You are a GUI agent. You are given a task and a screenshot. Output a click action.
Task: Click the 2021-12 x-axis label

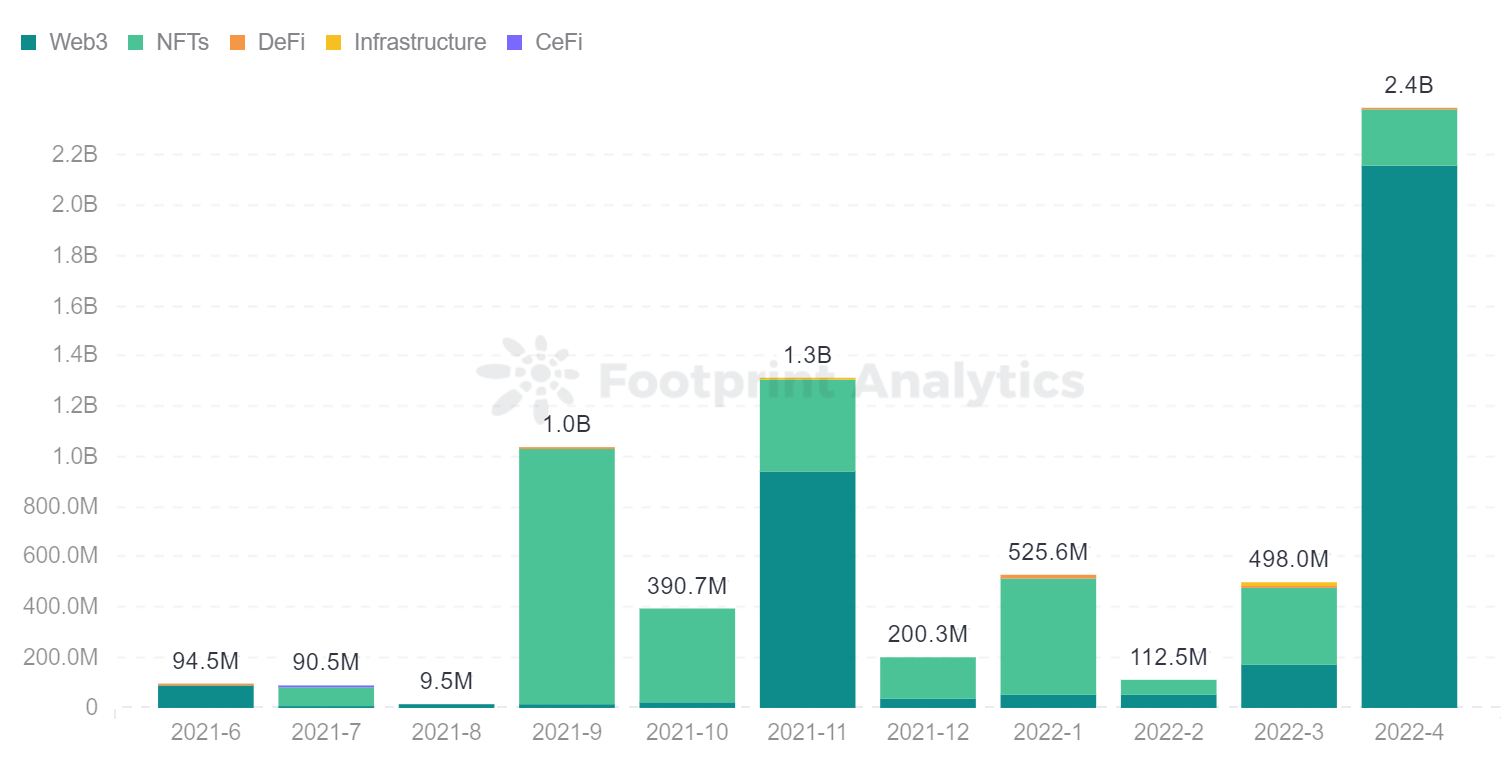927,732
